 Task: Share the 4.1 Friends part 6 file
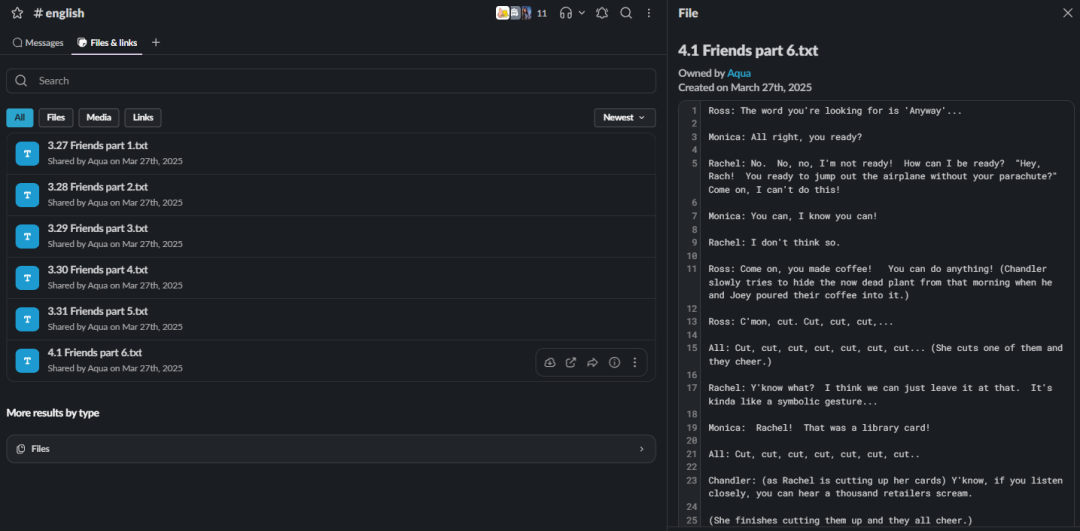point(592,362)
